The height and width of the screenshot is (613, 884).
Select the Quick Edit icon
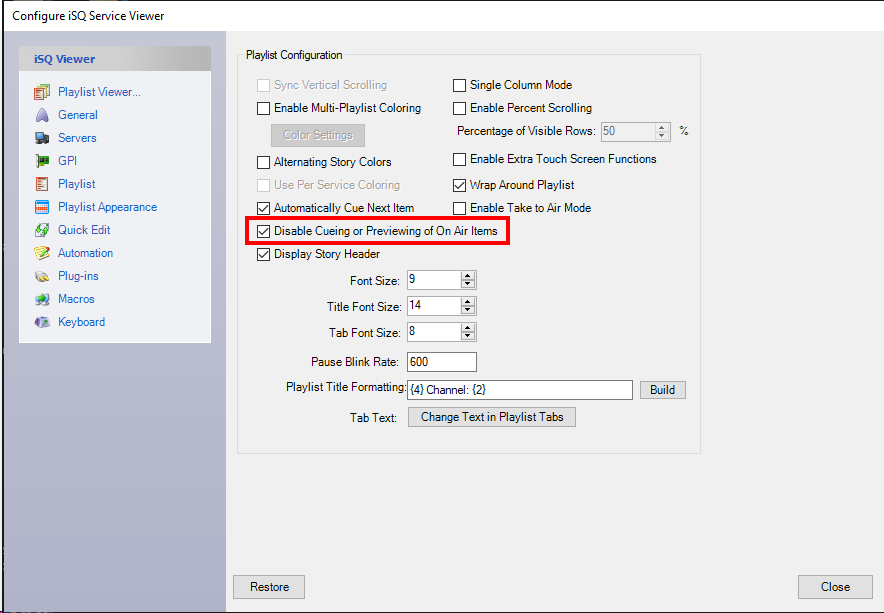42,230
